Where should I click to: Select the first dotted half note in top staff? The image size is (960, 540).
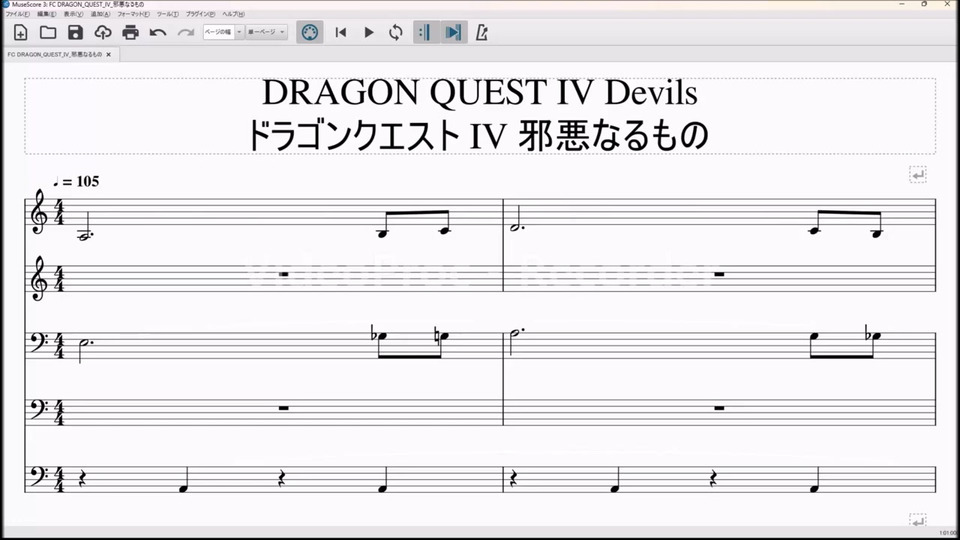tap(84, 236)
